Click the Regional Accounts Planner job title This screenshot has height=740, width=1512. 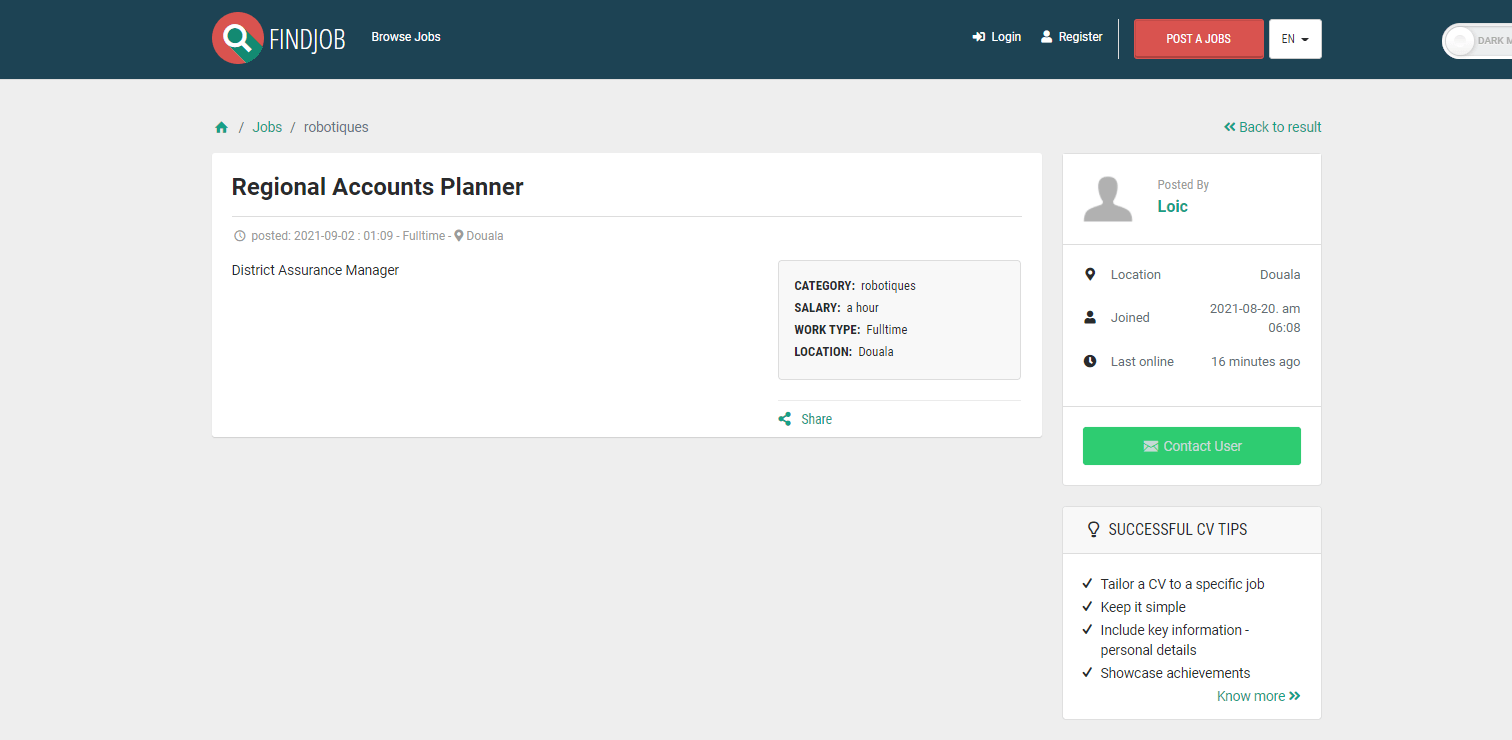377,187
